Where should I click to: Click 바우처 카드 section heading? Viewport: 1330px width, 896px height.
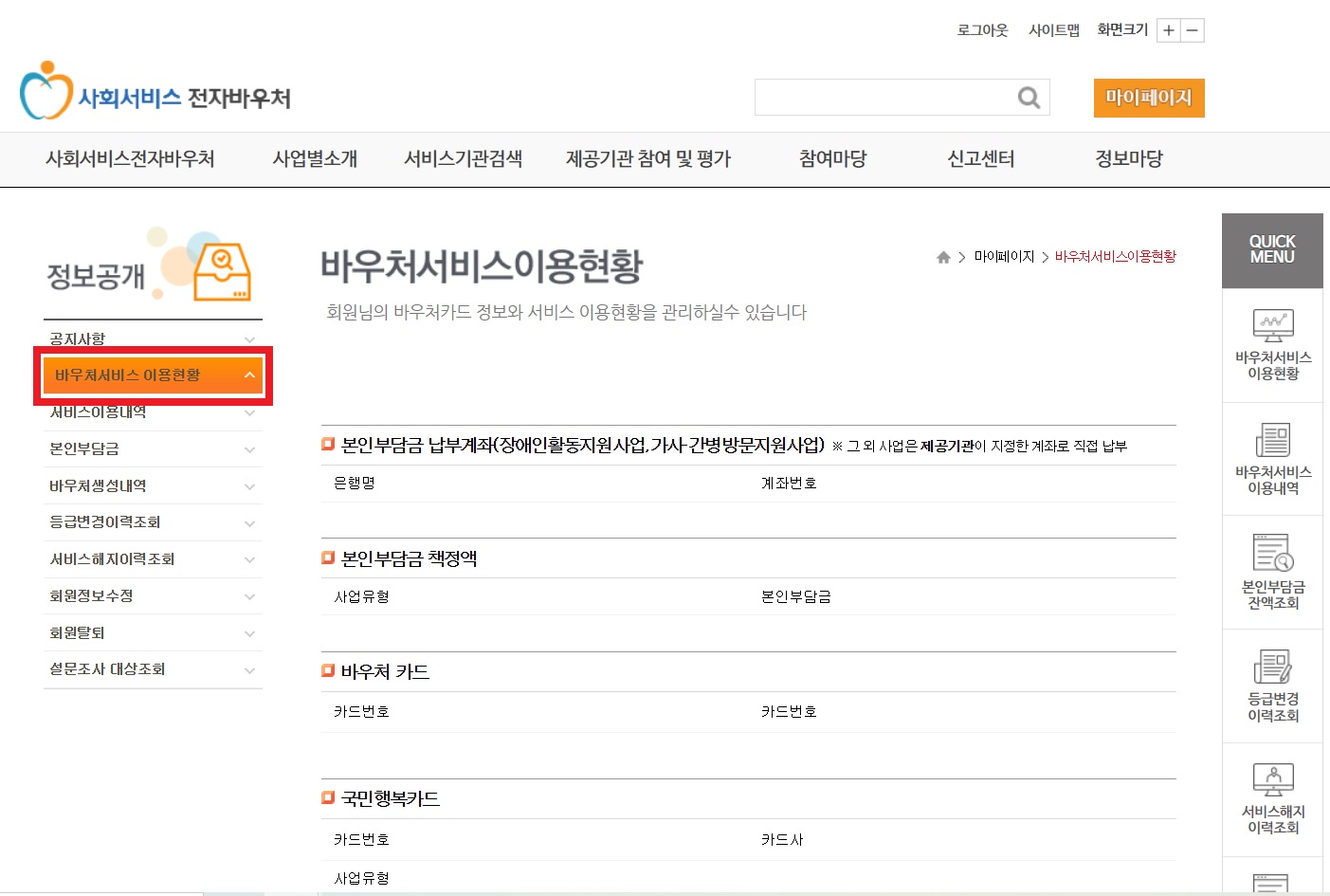tap(385, 672)
